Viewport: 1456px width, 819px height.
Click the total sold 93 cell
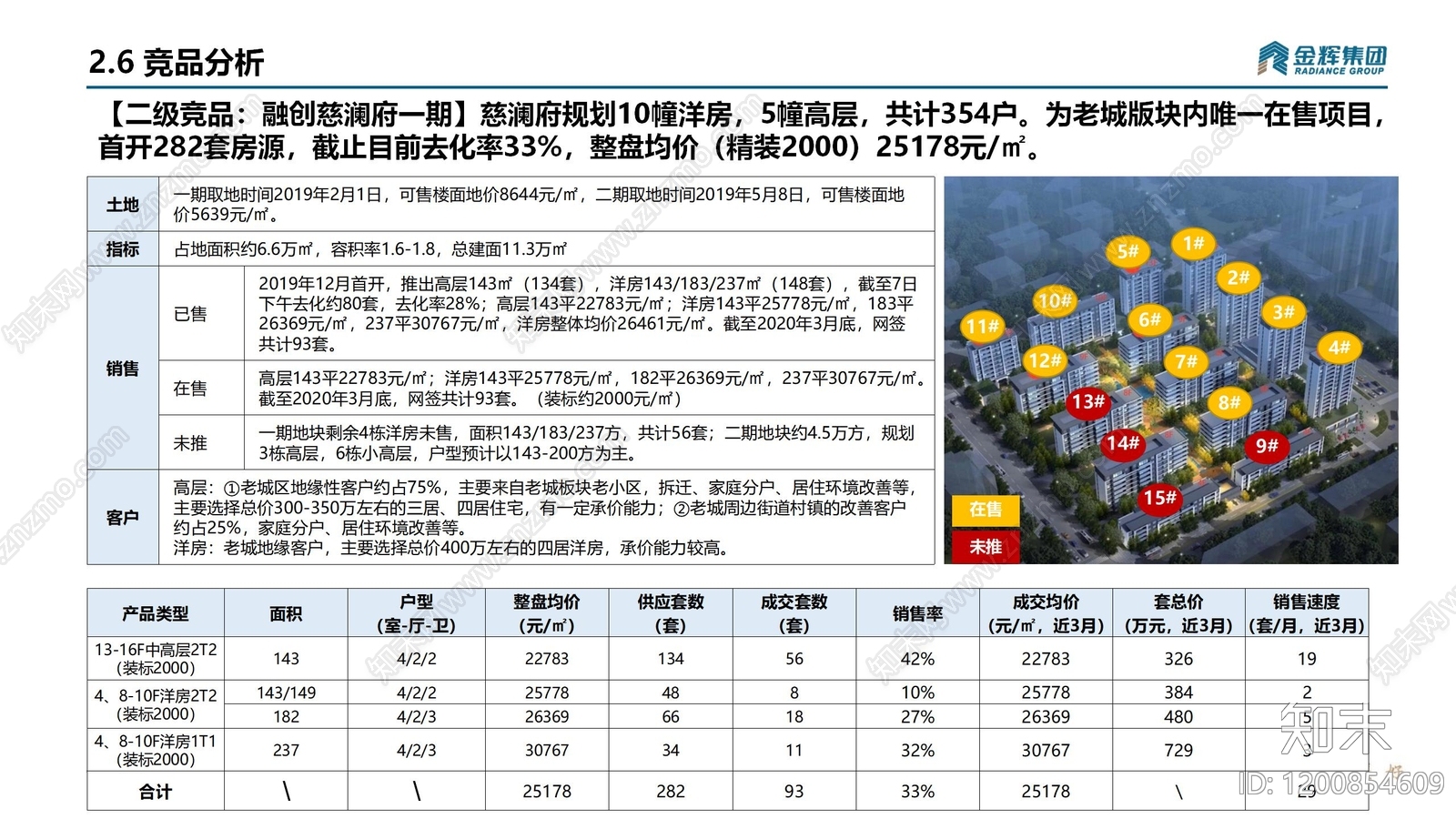tap(794, 792)
